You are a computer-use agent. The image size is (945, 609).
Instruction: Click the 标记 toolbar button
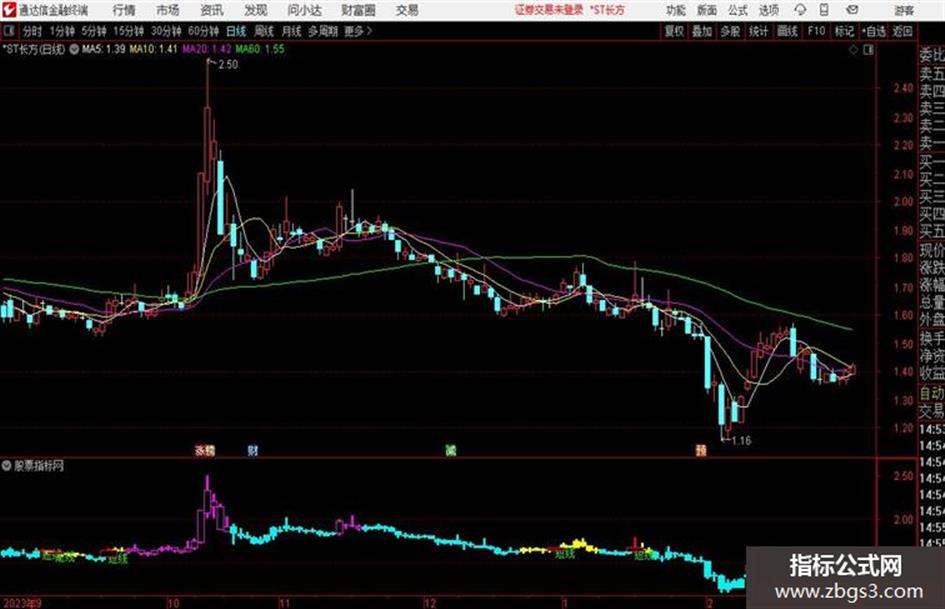[x=844, y=31]
